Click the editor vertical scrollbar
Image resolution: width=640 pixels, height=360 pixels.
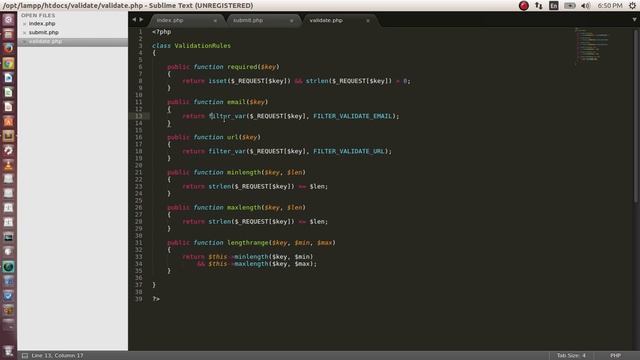(636, 116)
